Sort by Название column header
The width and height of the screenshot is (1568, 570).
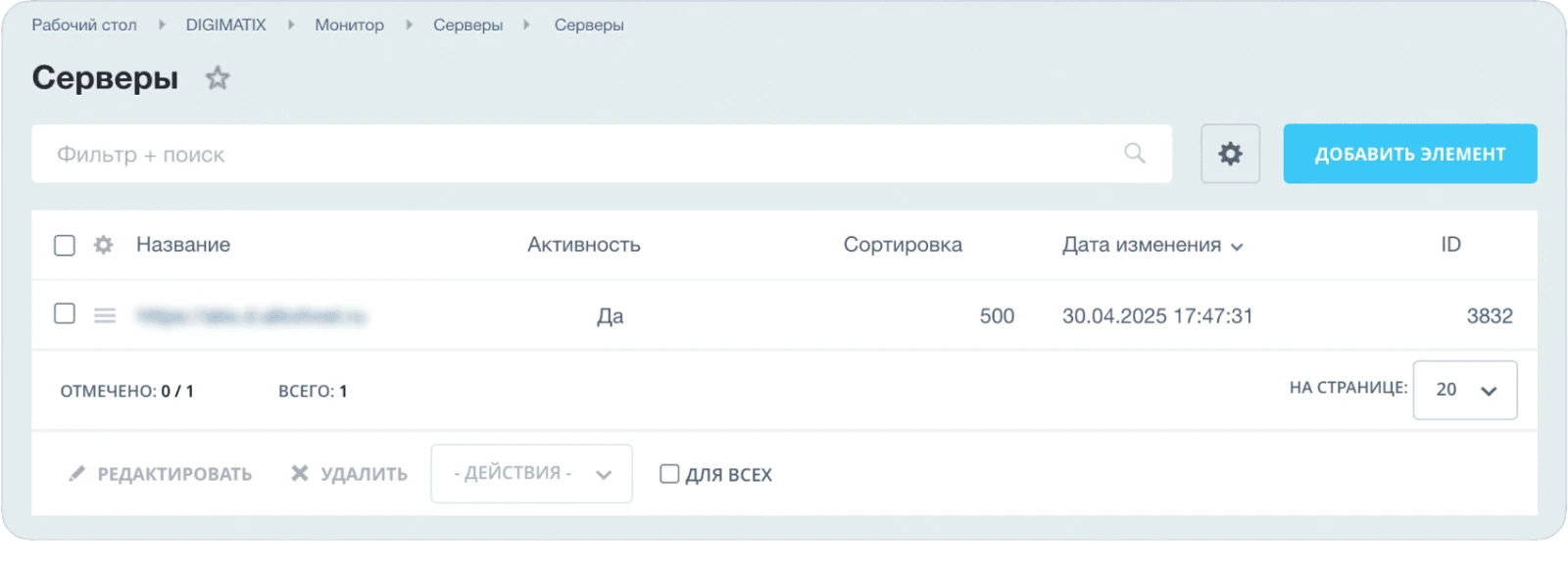coord(183,245)
